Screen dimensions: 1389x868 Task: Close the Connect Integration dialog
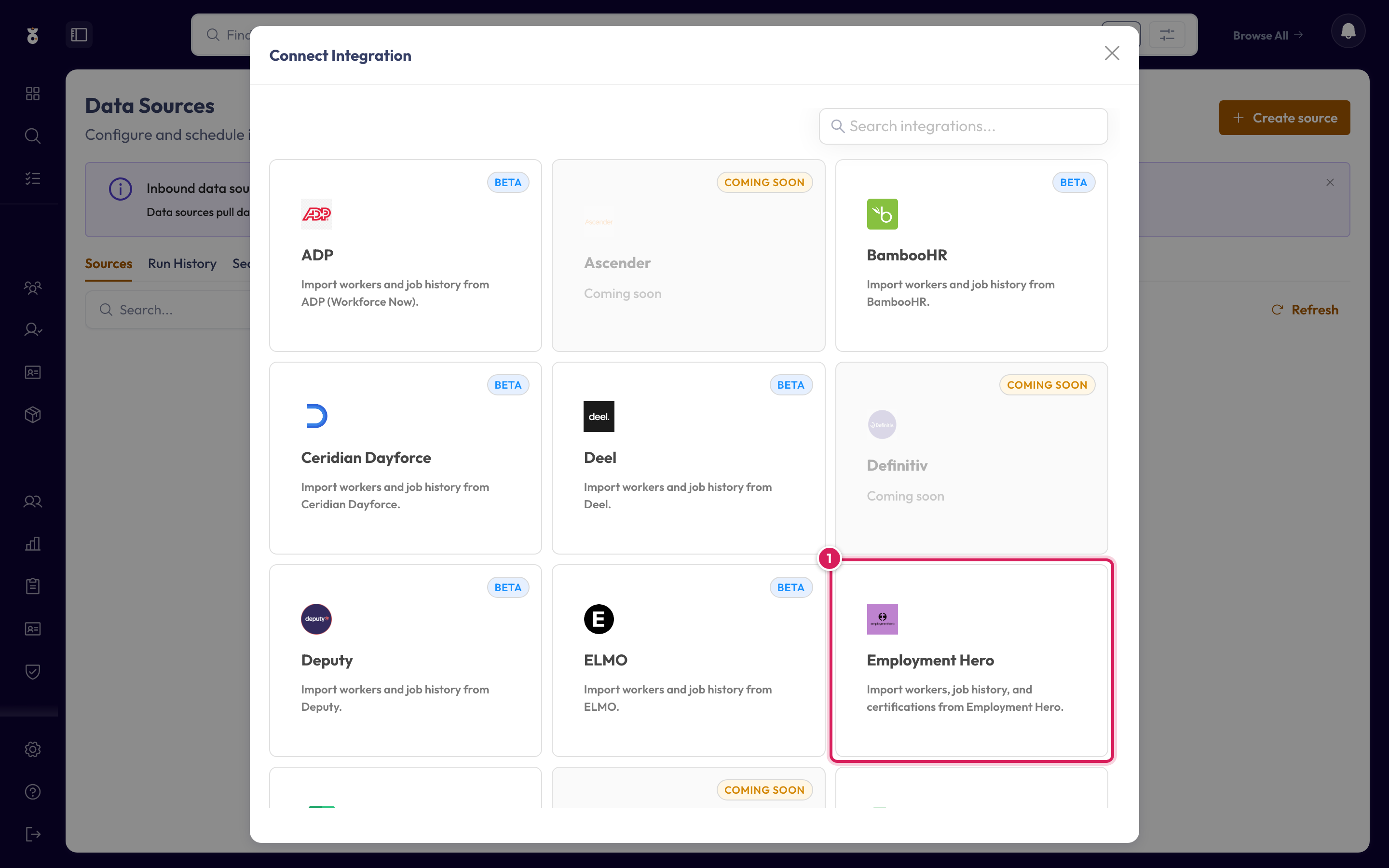pyautogui.click(x=1112, y=54)
